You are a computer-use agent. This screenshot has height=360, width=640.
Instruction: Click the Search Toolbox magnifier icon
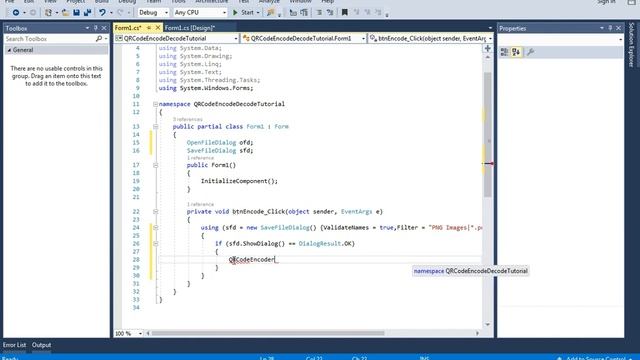(99, 39)
